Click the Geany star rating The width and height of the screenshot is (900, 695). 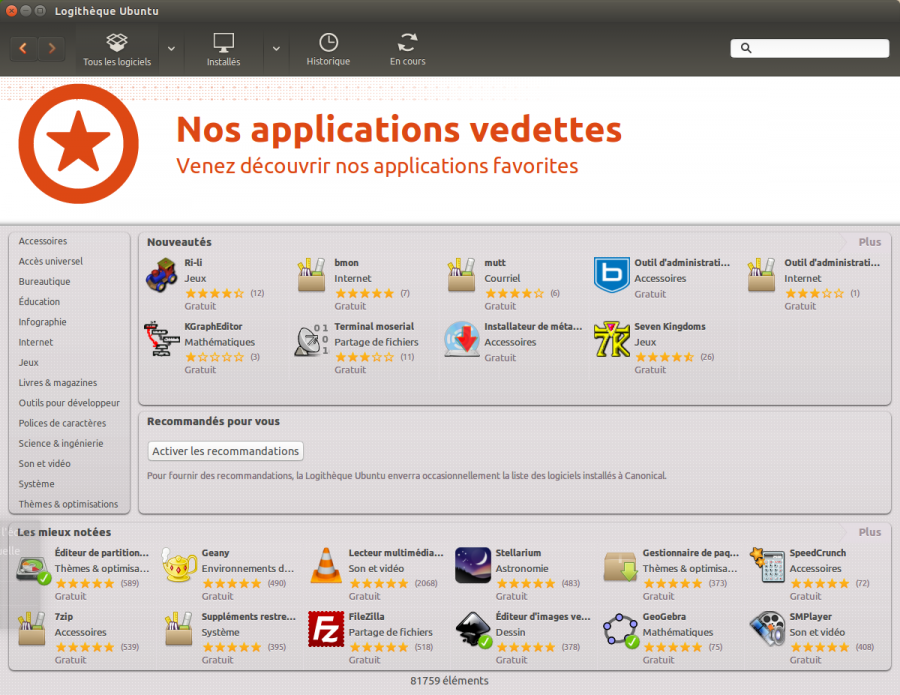coord(231,584)
